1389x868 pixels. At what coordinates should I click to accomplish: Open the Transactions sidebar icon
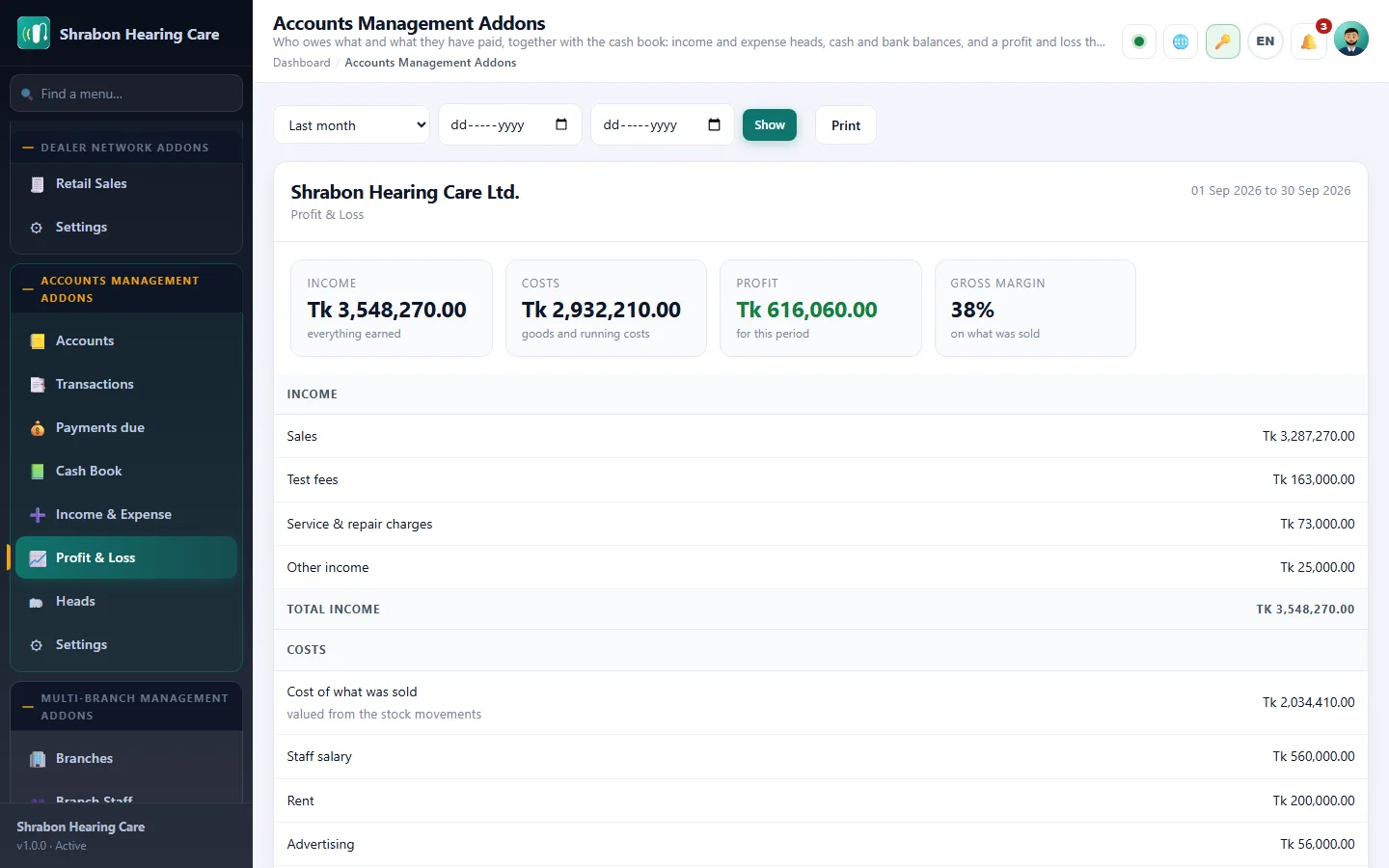(x=38, y=385)
